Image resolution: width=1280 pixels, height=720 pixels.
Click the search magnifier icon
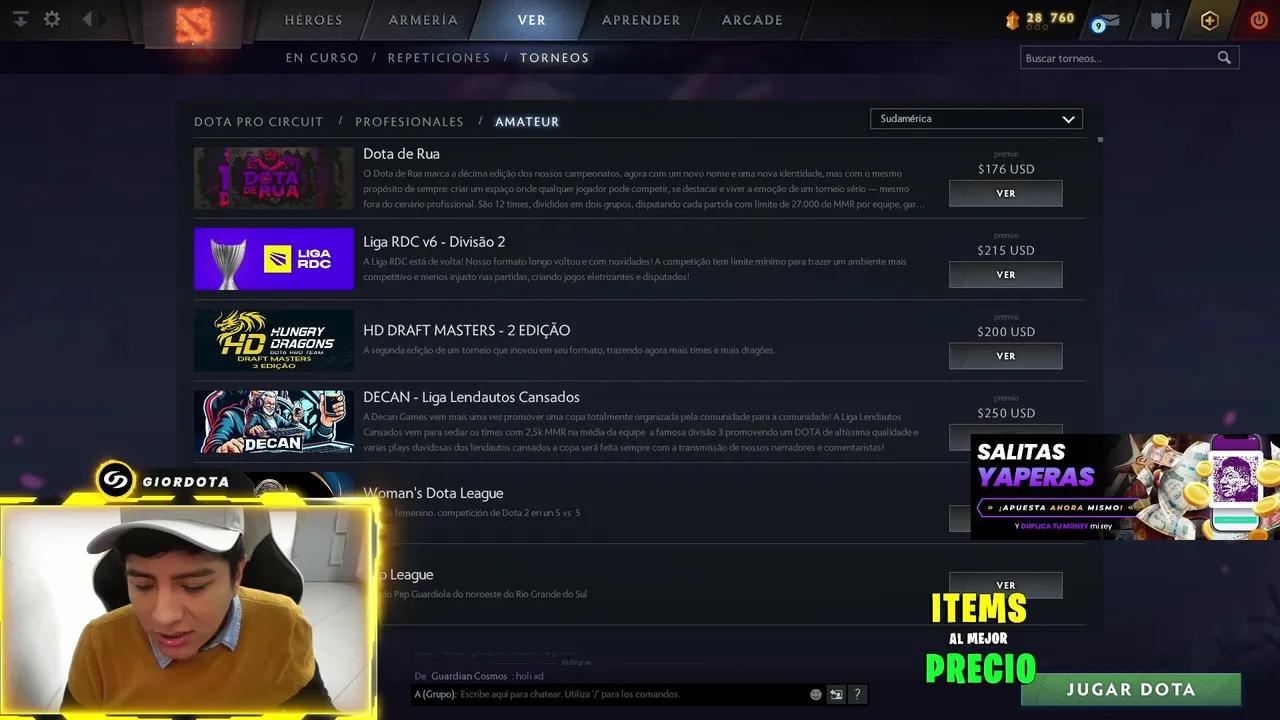tap(1224, 58)
